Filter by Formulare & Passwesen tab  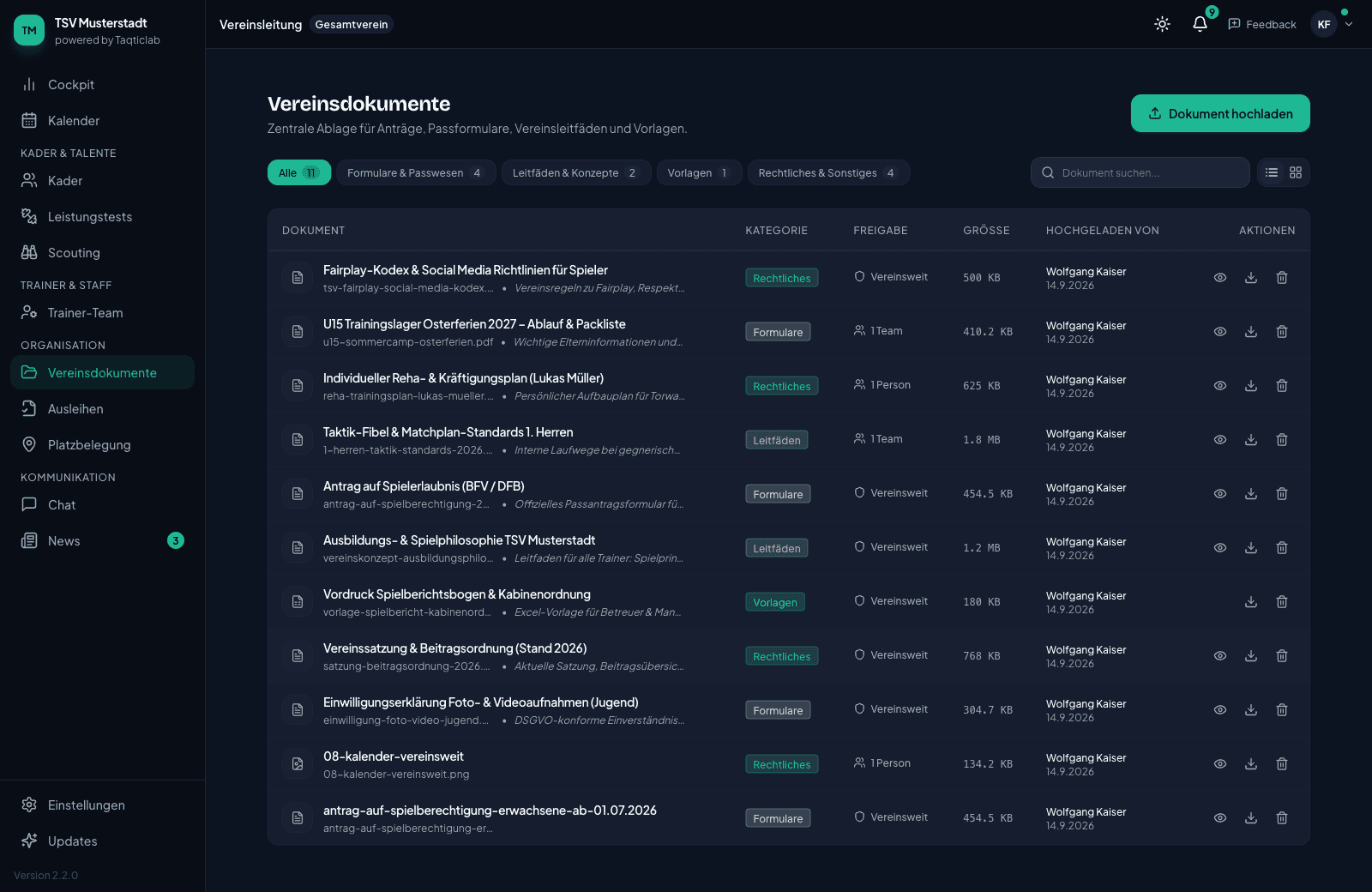[x=416, y=172]
